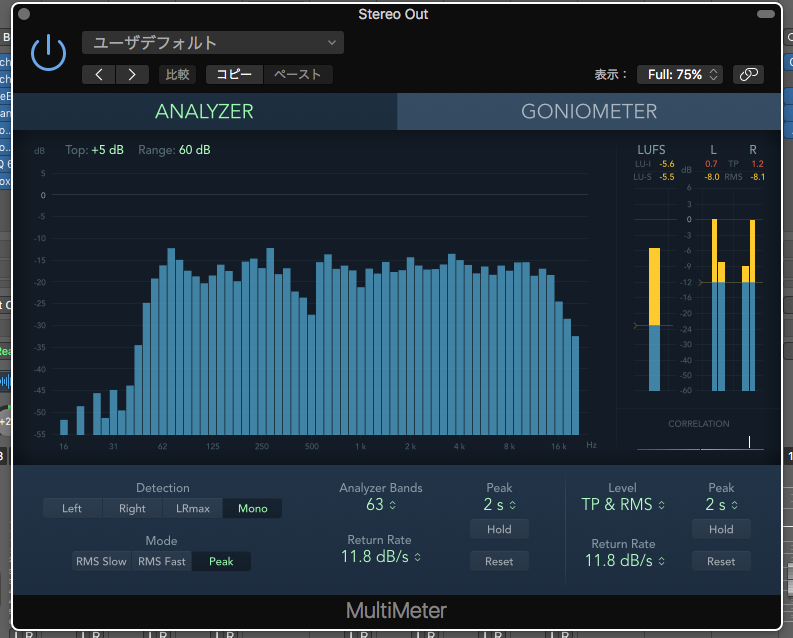Open analyzer Peak 2 s dropdown
Image resolution: width=793 pixels, height=638 pixels.
(x=499, y=504)
